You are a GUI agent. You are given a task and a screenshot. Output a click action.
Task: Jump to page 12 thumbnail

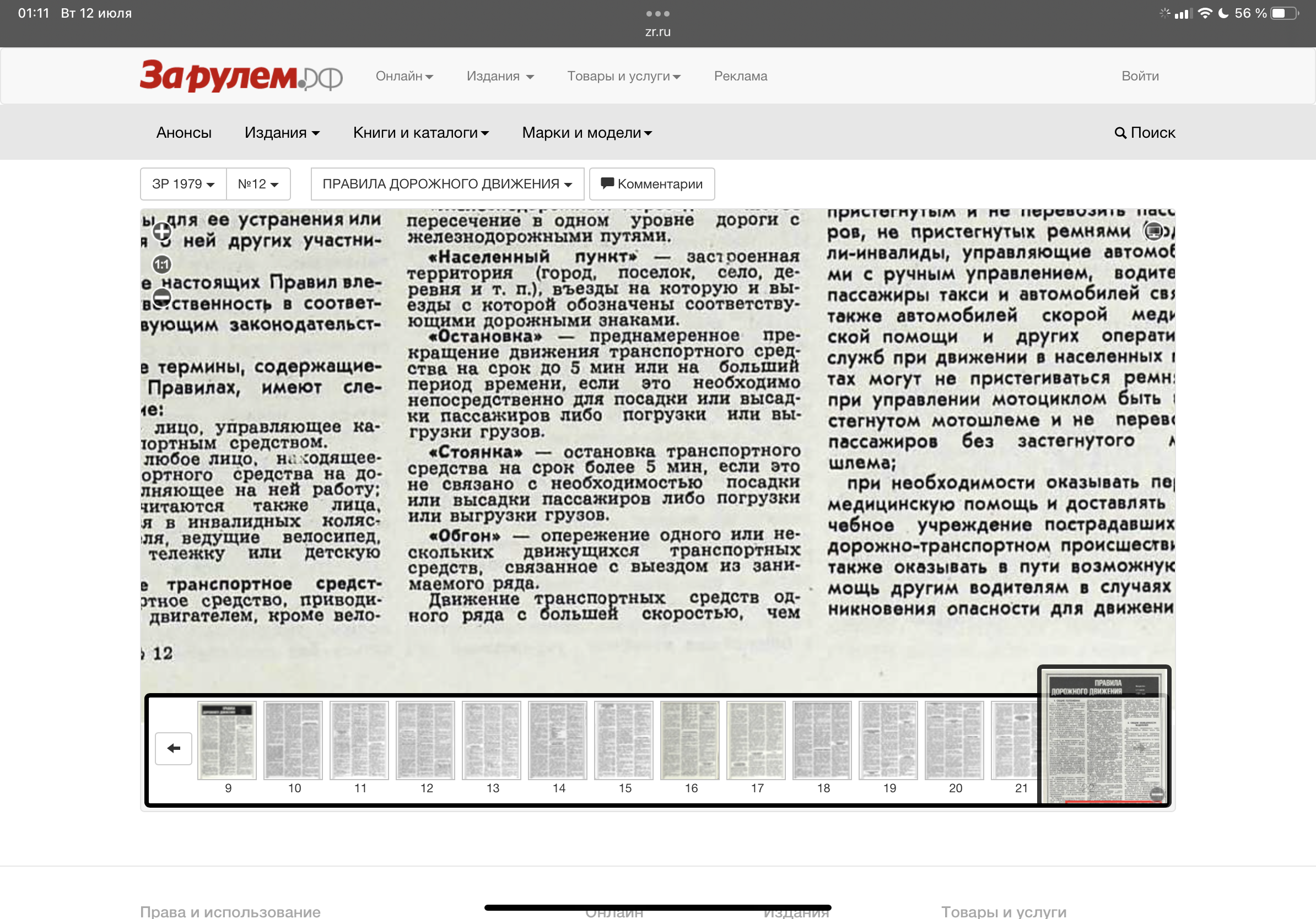(425, 740)
